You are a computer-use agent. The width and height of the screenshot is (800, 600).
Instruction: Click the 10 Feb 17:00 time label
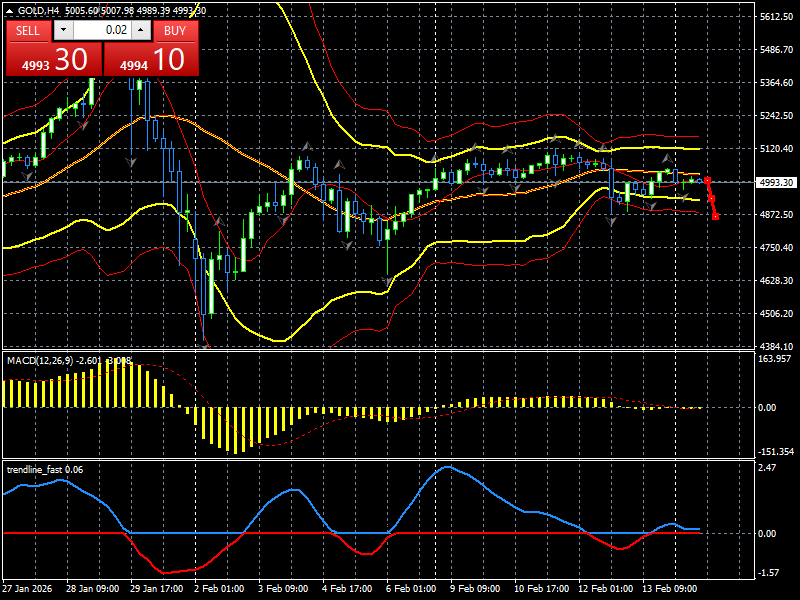(541, 588)
